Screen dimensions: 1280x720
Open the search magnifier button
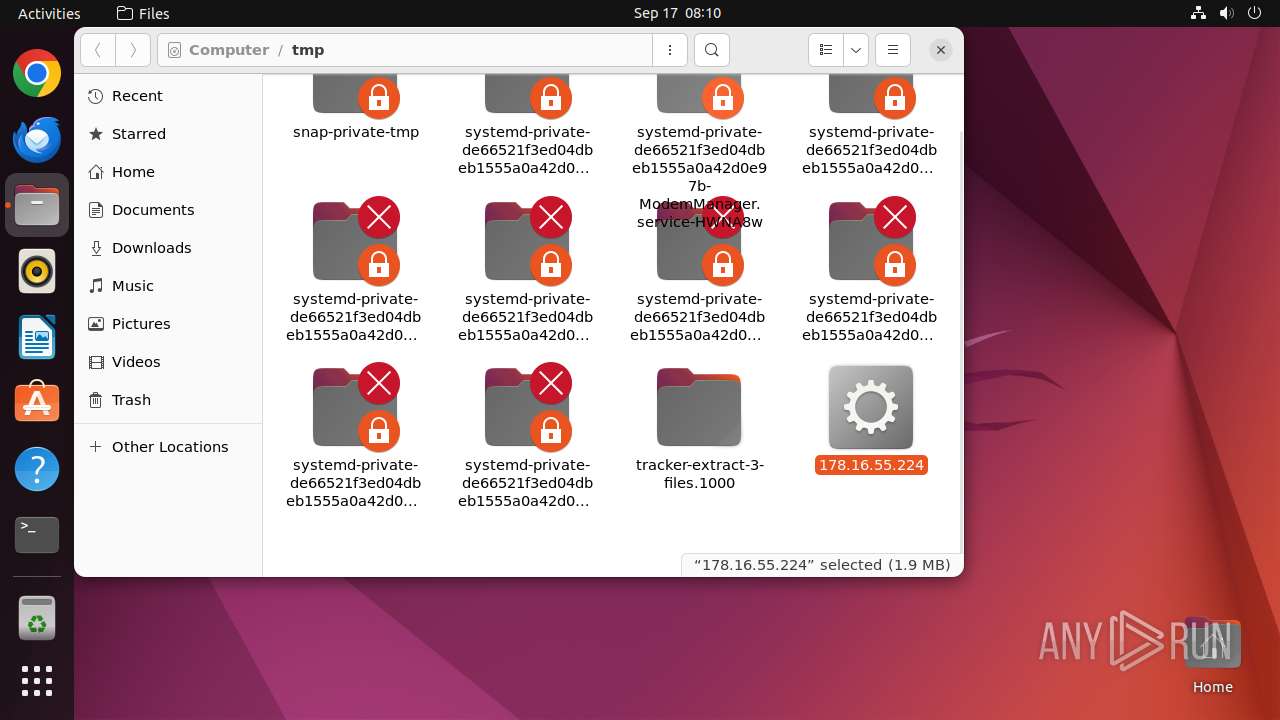711,50
